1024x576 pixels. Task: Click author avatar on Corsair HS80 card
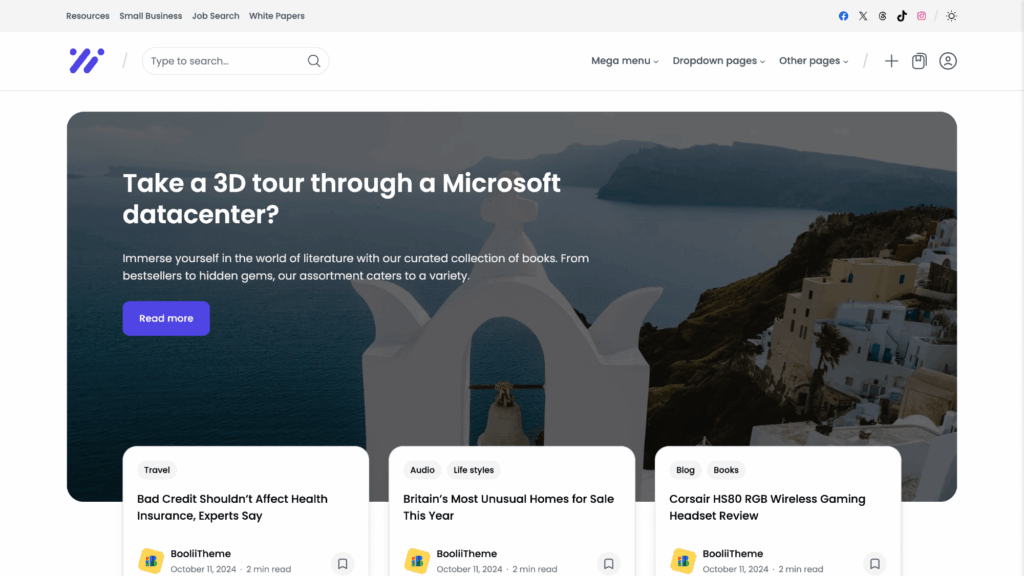pos(683,560)
